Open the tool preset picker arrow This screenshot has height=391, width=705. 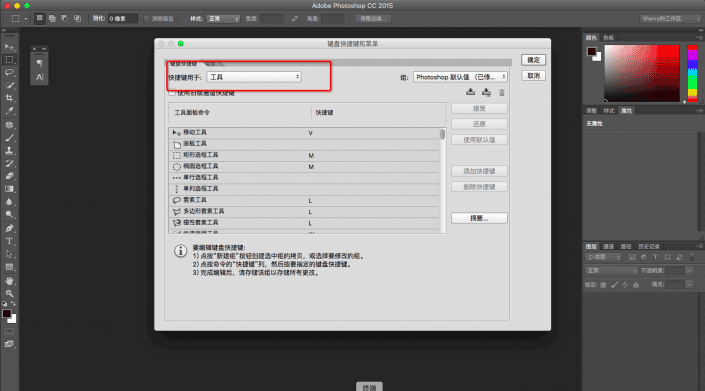point(26,18)
